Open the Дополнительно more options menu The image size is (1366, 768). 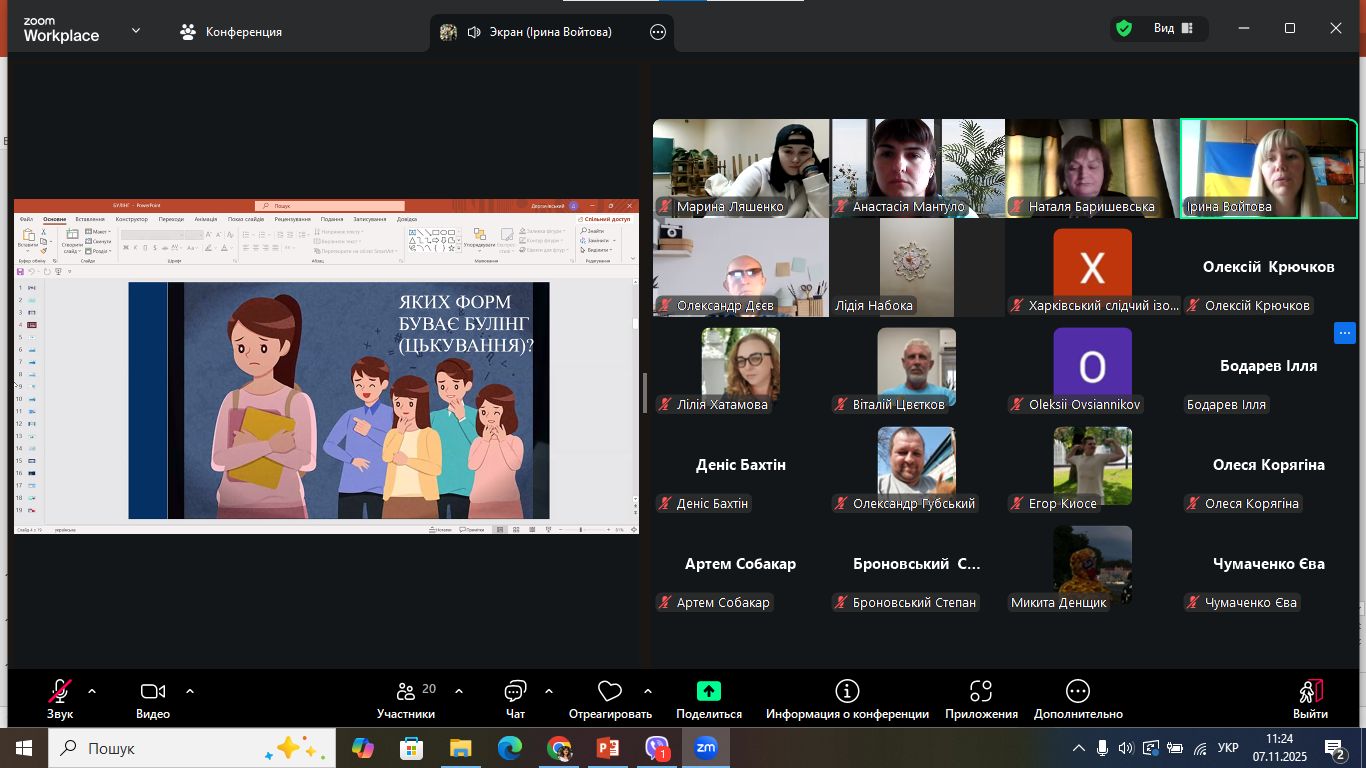tap(1077, 699)
